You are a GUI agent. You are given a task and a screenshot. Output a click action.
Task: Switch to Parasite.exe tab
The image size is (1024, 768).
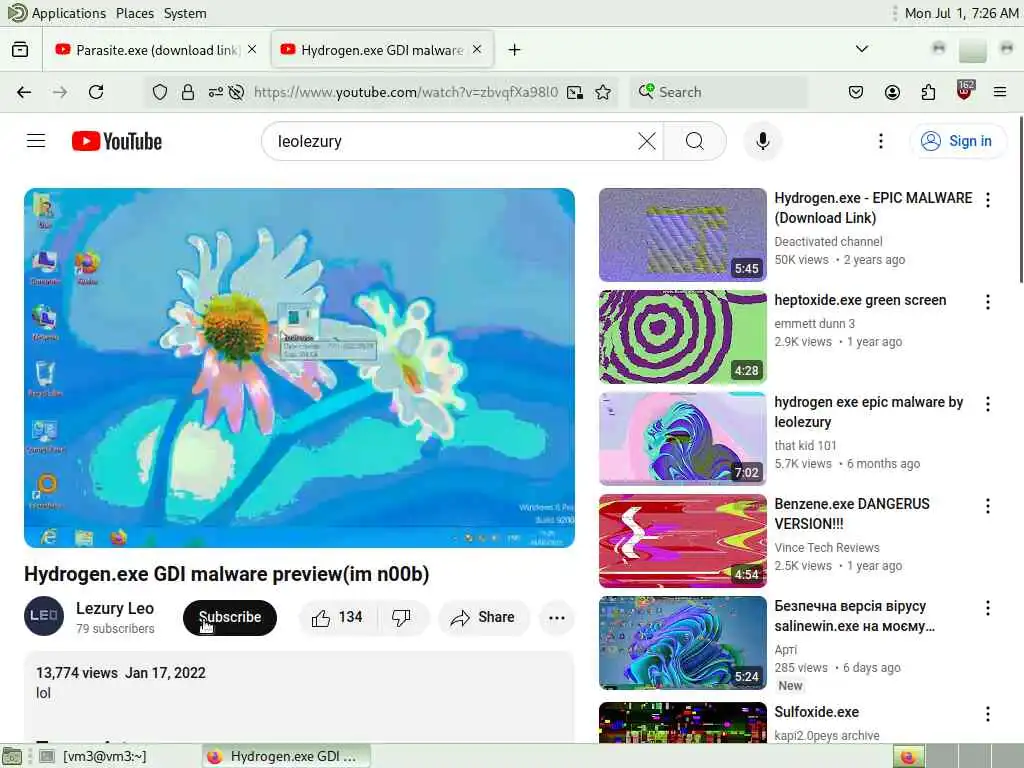[x=156, y=50]
